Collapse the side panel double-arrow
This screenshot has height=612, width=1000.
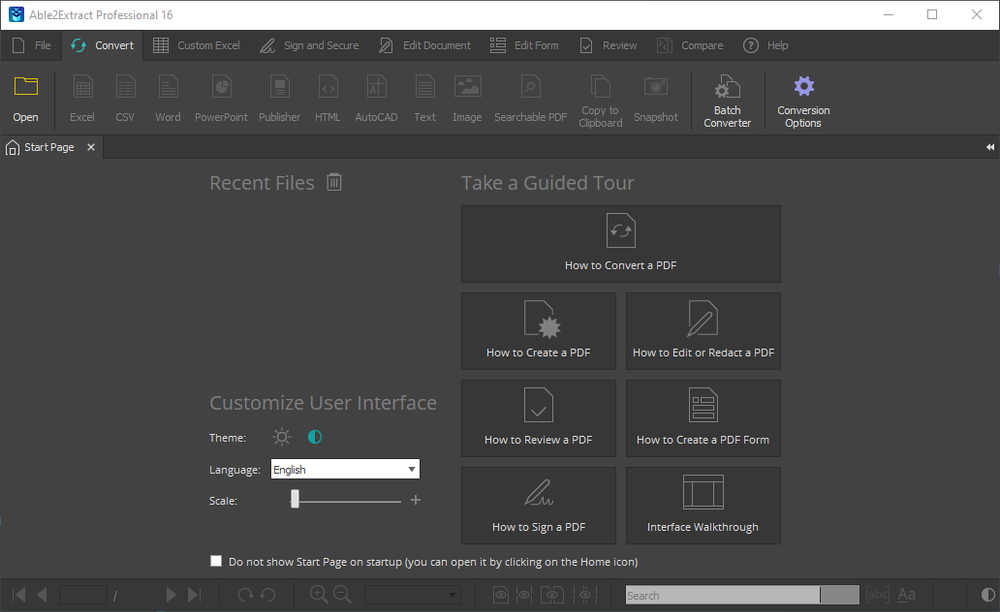[990, 147]
